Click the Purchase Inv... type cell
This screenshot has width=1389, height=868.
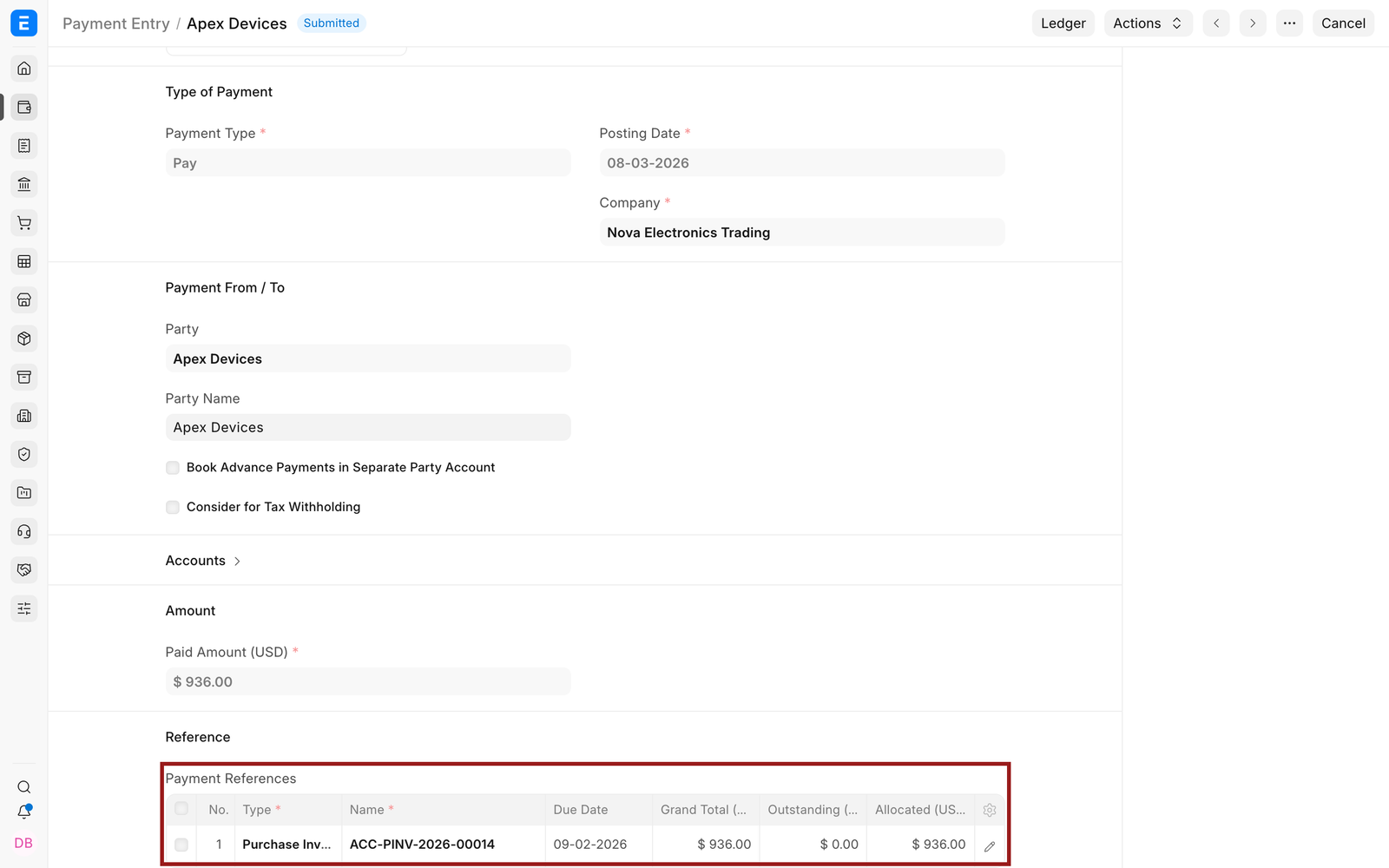(288, 845)
